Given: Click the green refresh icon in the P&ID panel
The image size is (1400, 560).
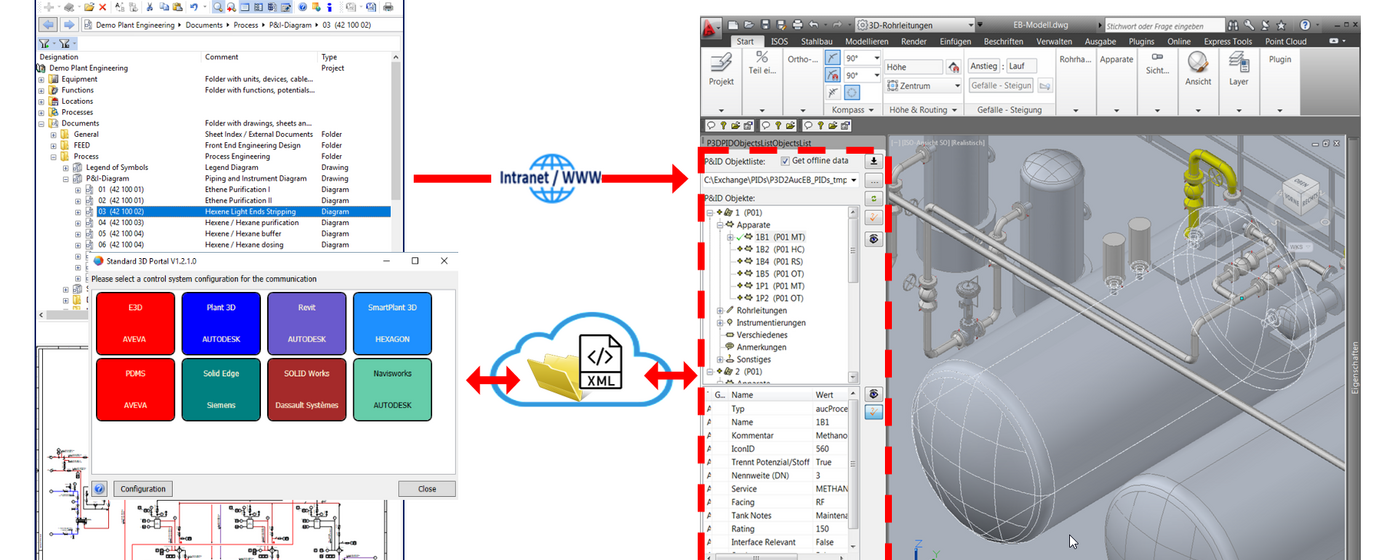Looking at the screenshot, I should pos(874,199).
